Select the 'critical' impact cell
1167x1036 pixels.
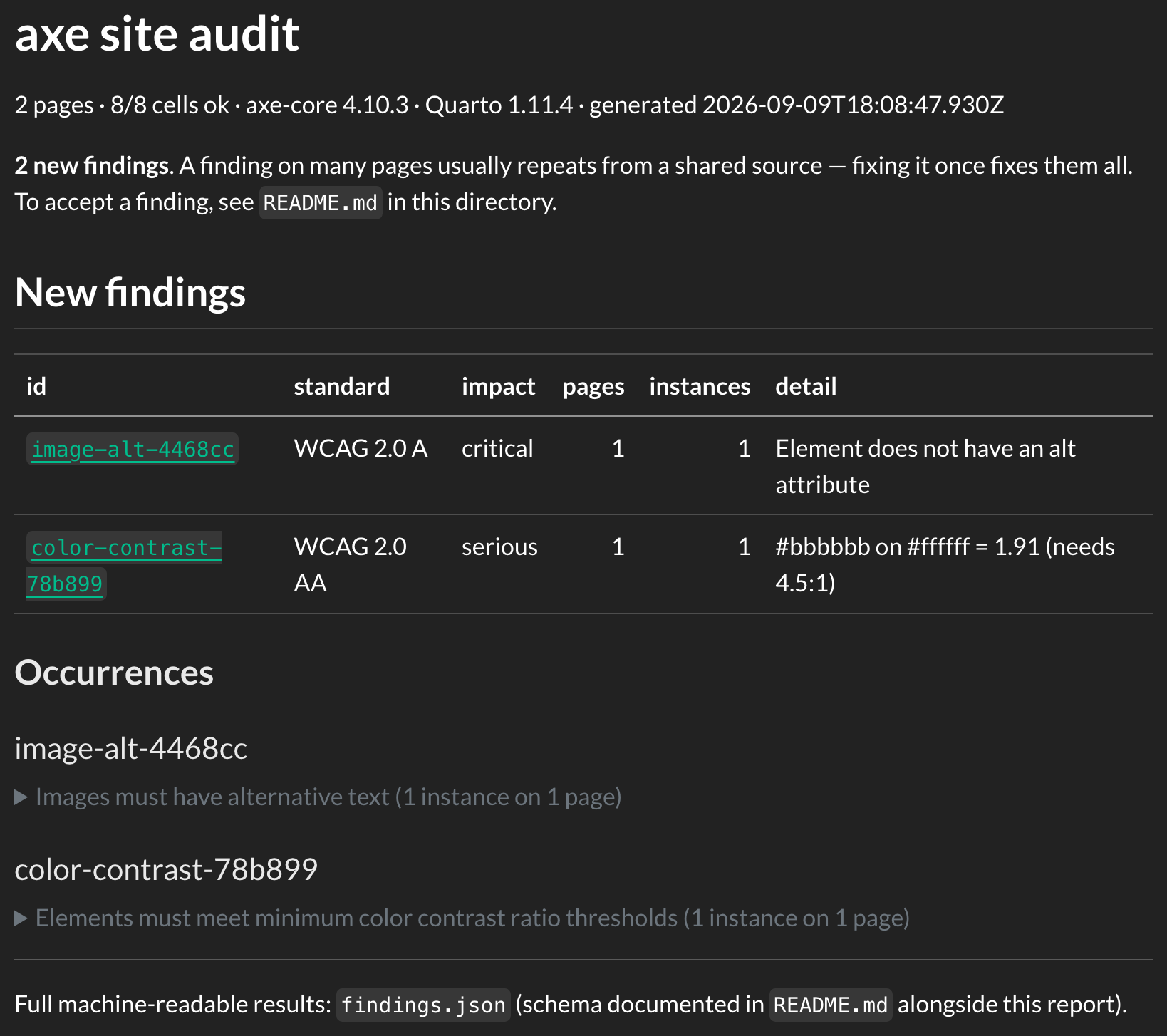497,449
